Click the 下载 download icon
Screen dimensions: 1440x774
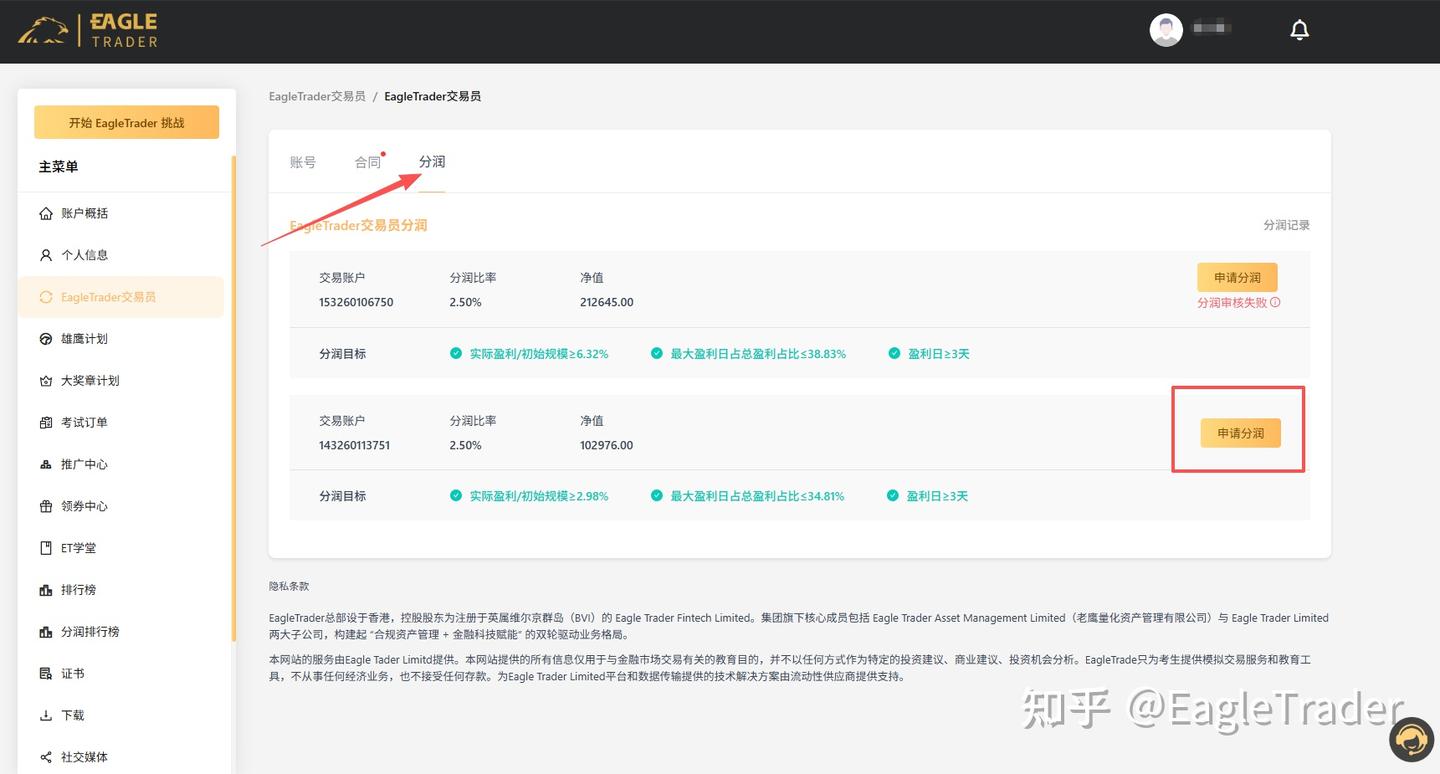[45, 714]
